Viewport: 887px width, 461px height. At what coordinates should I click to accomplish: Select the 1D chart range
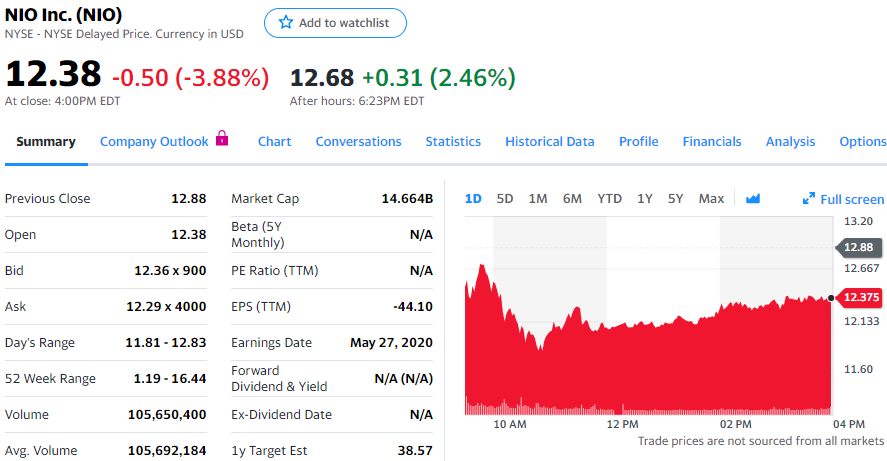point(473,199)
